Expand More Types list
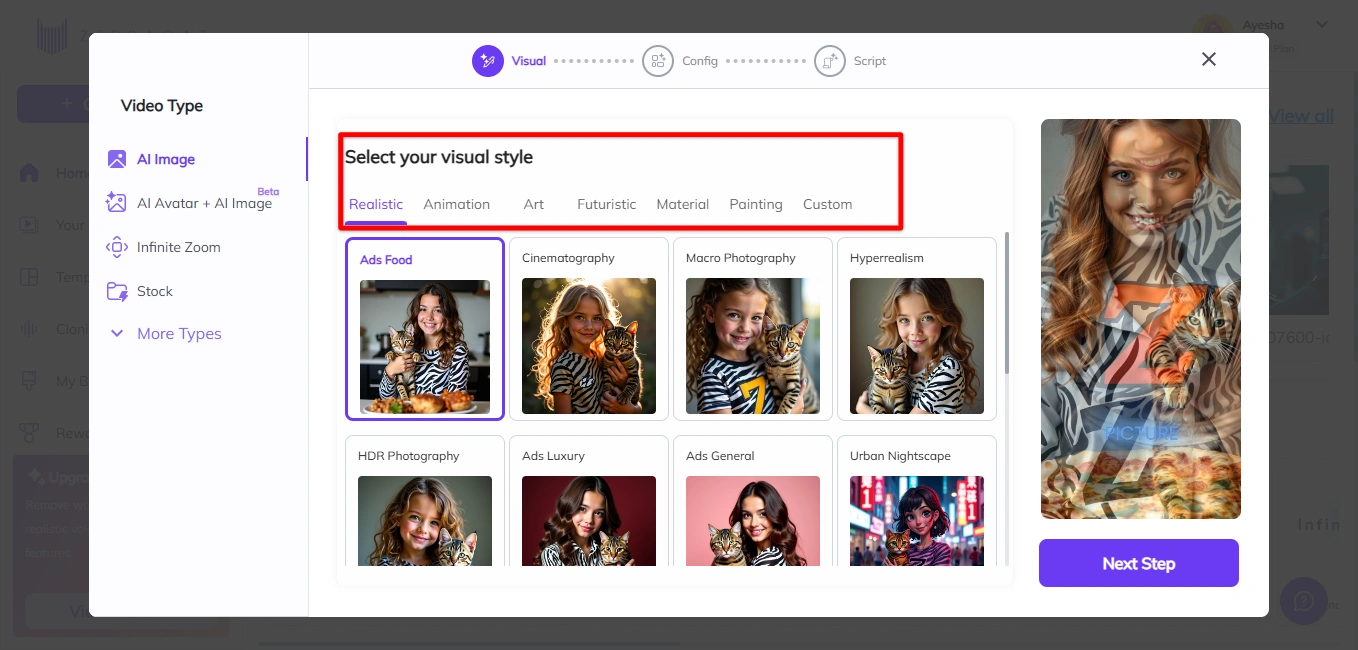1358x650 pixels. click(x=165, y=334)
